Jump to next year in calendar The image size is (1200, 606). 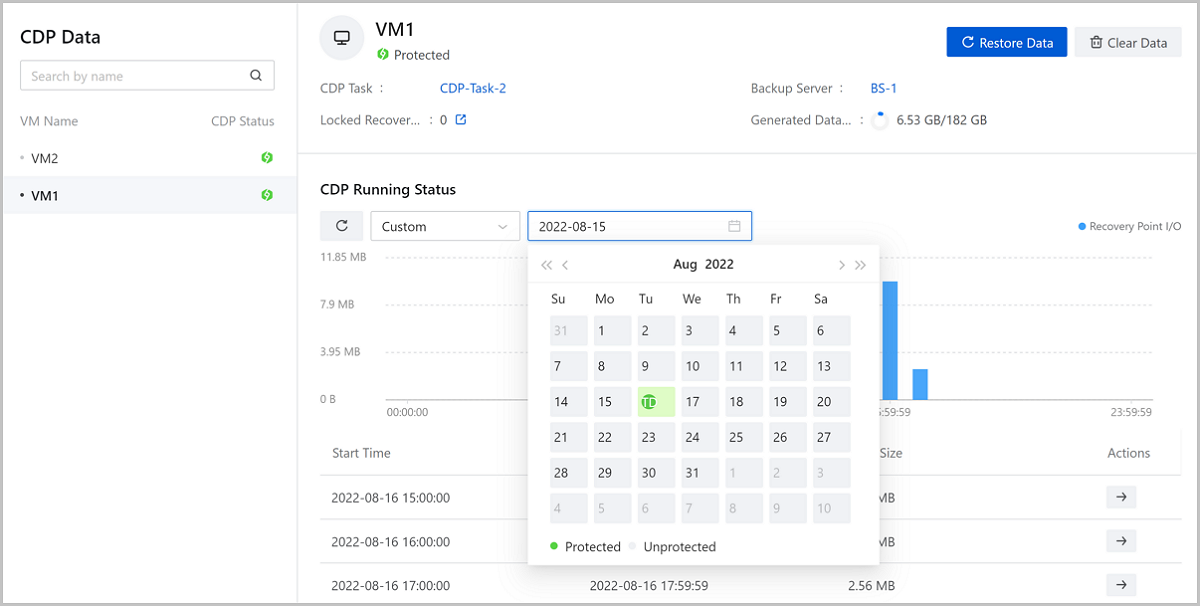860,265
